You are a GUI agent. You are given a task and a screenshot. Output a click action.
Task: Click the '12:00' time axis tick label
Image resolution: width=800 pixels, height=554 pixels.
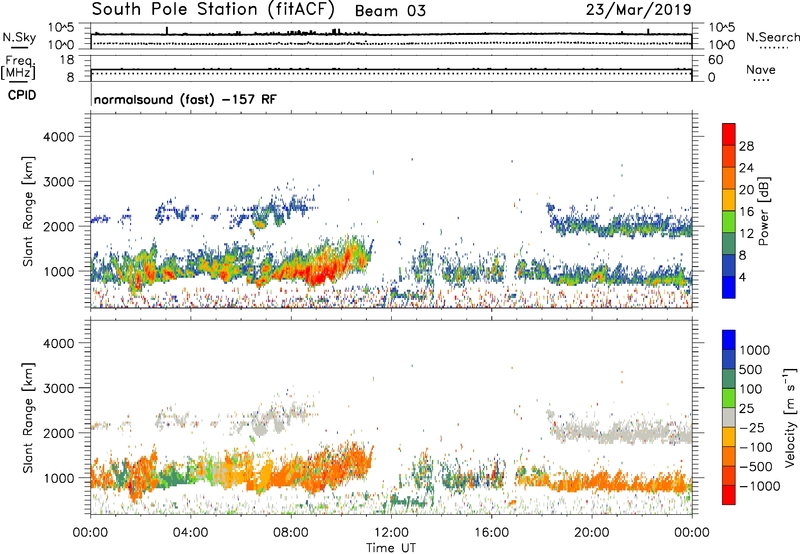391,533
